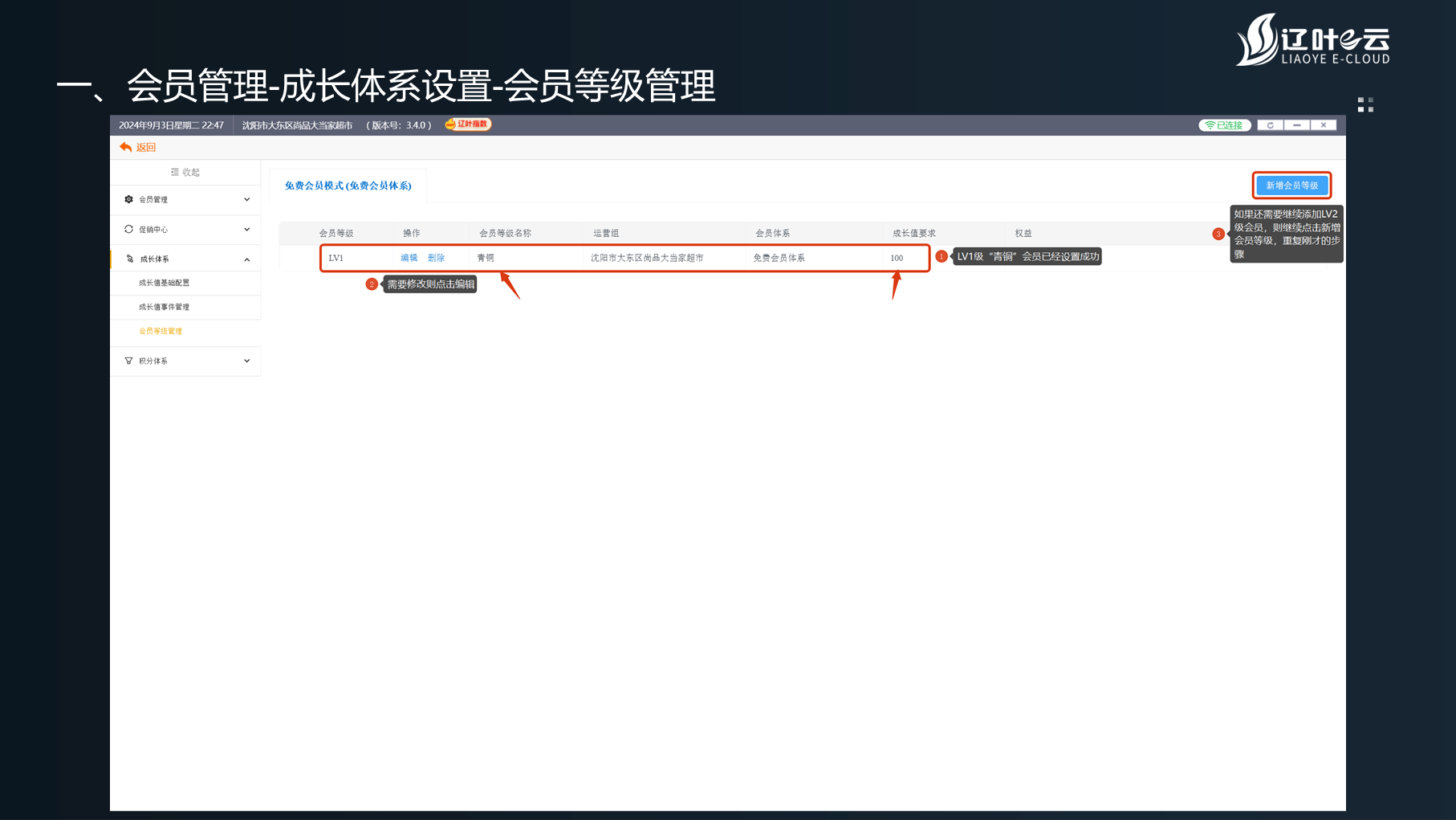
Task: Click the store name in title bar
Action: (297, 125)
